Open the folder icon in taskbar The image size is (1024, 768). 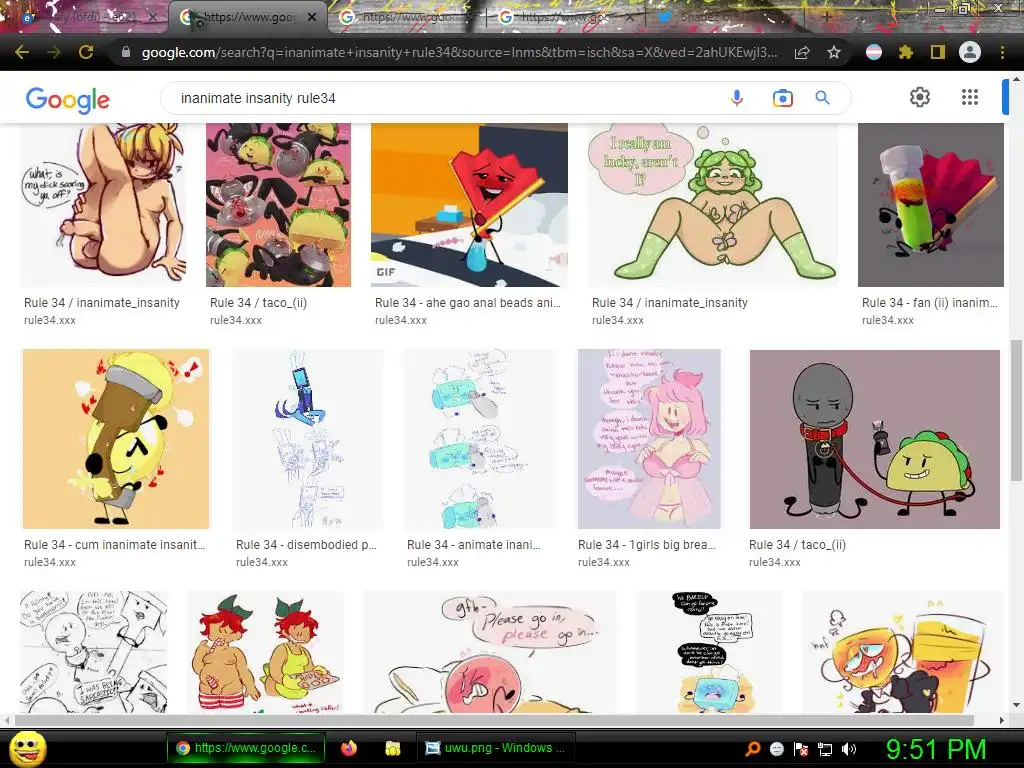pos(392,748)
